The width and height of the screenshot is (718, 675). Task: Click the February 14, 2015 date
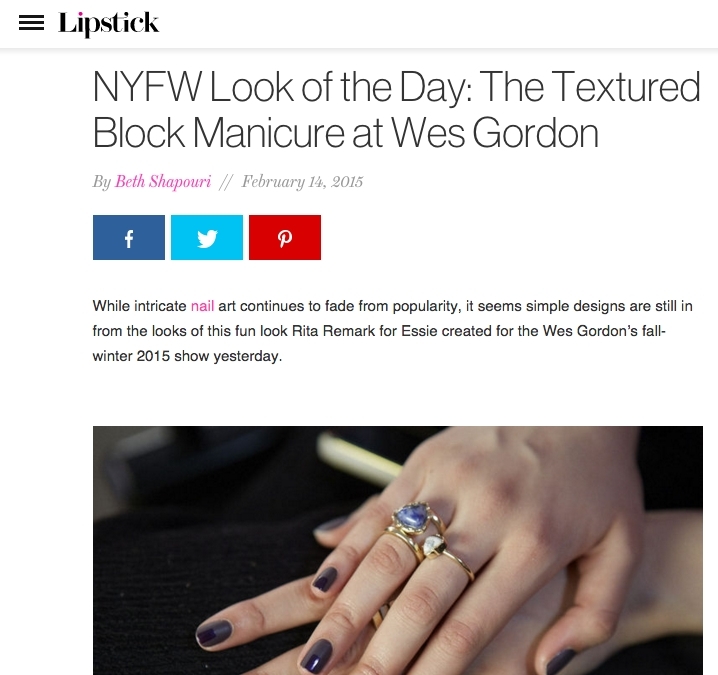[302, 182]
